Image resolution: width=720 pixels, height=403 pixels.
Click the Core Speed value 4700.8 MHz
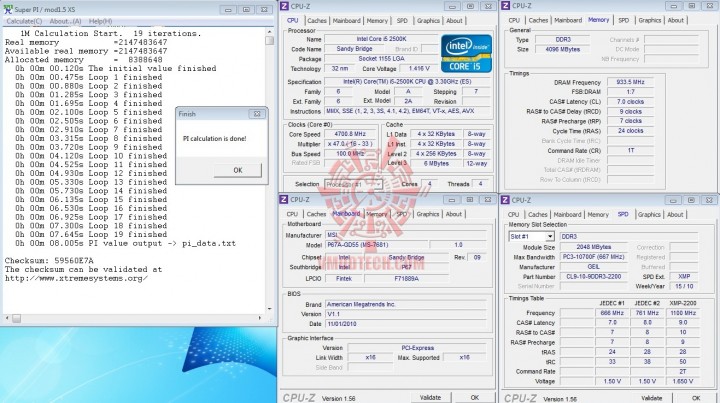[351, 134]
